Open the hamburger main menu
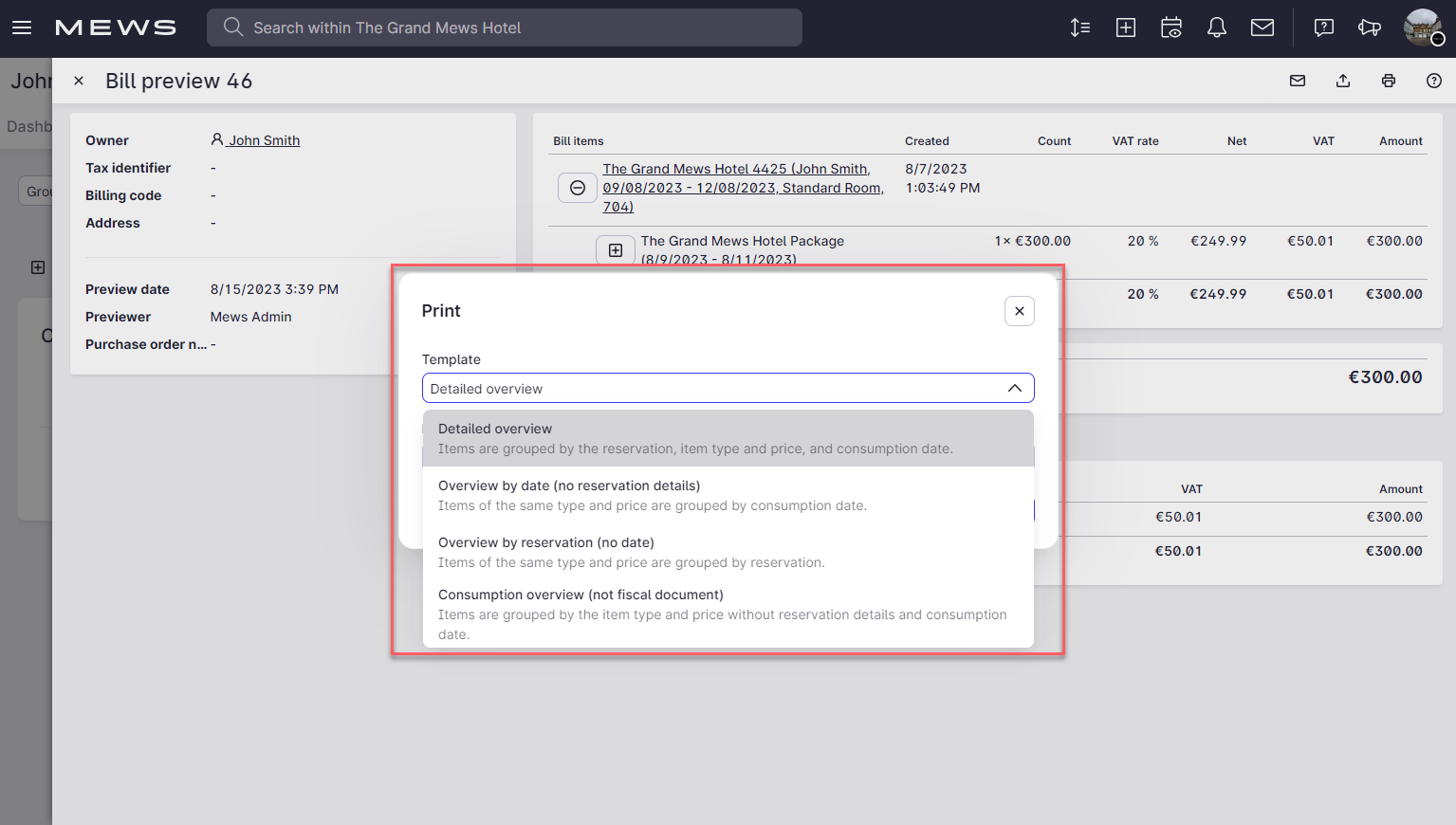The image size is (1456, 825). pos(22,27)
